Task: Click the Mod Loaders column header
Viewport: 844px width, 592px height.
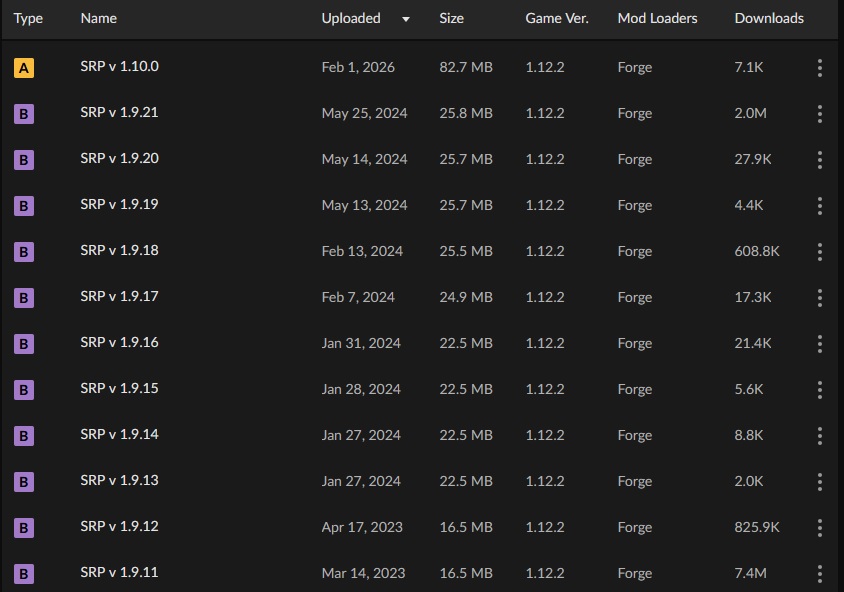Action: [x=657, y=18]
